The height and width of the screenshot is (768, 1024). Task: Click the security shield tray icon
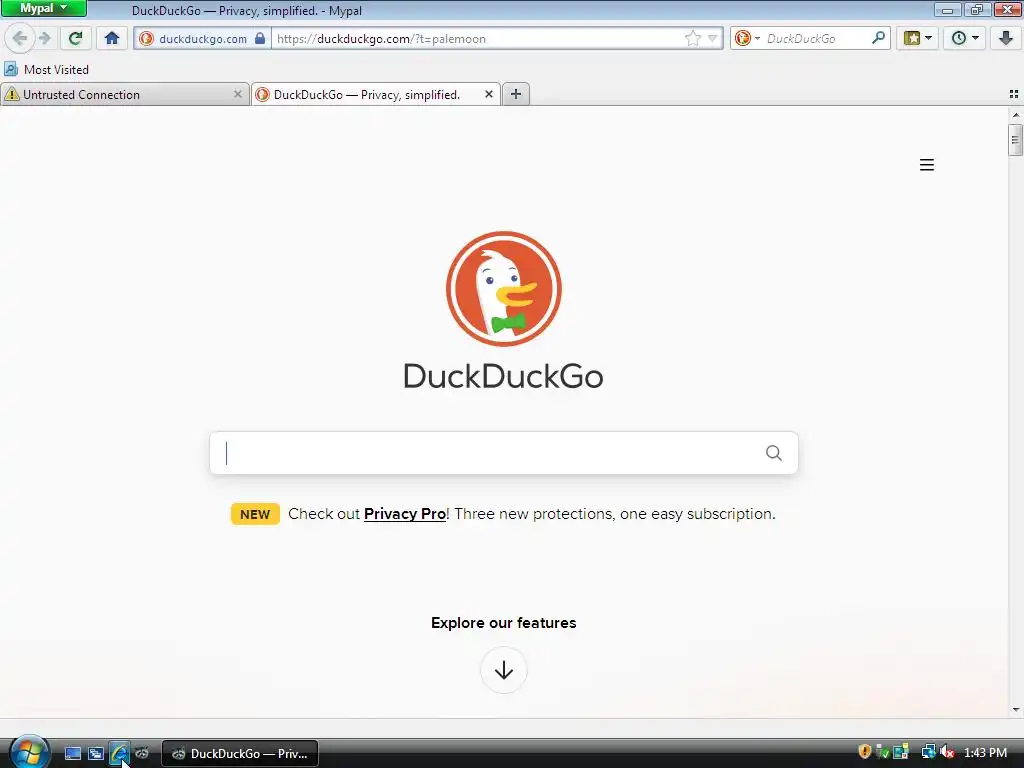865,752
